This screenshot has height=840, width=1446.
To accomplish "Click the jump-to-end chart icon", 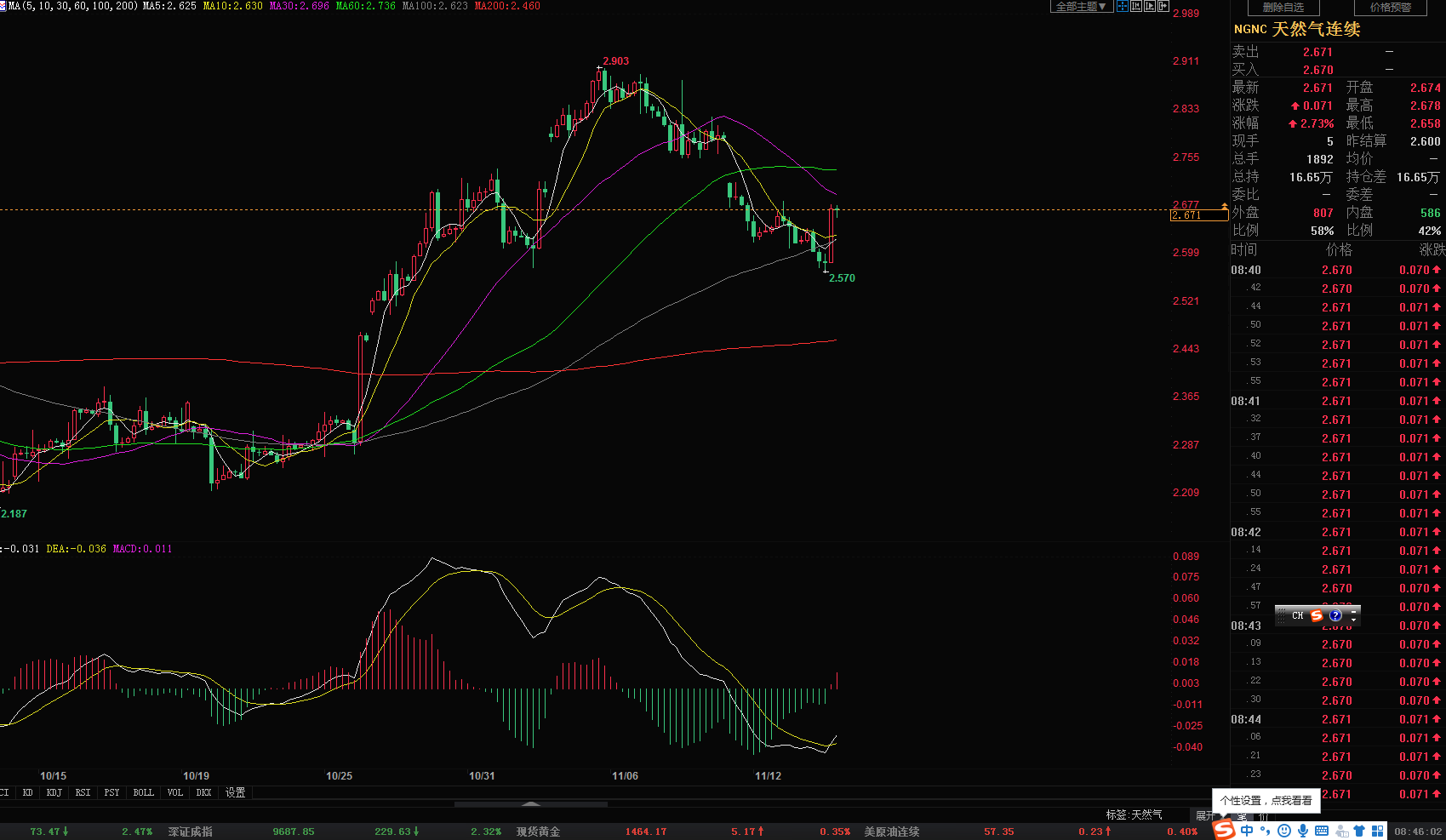I will (1150, 6).
